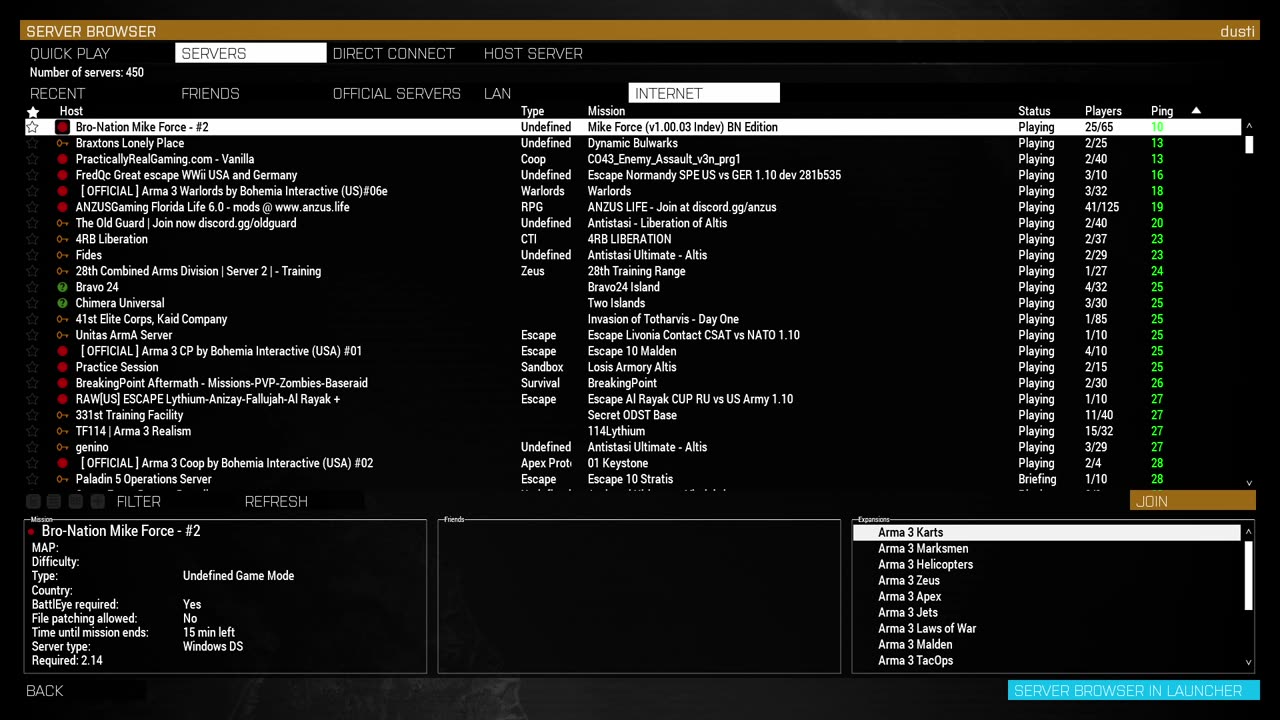Switch to the QUICK PLAY tab
Screen dimensions: 1280x720
[x=70, y=53]
